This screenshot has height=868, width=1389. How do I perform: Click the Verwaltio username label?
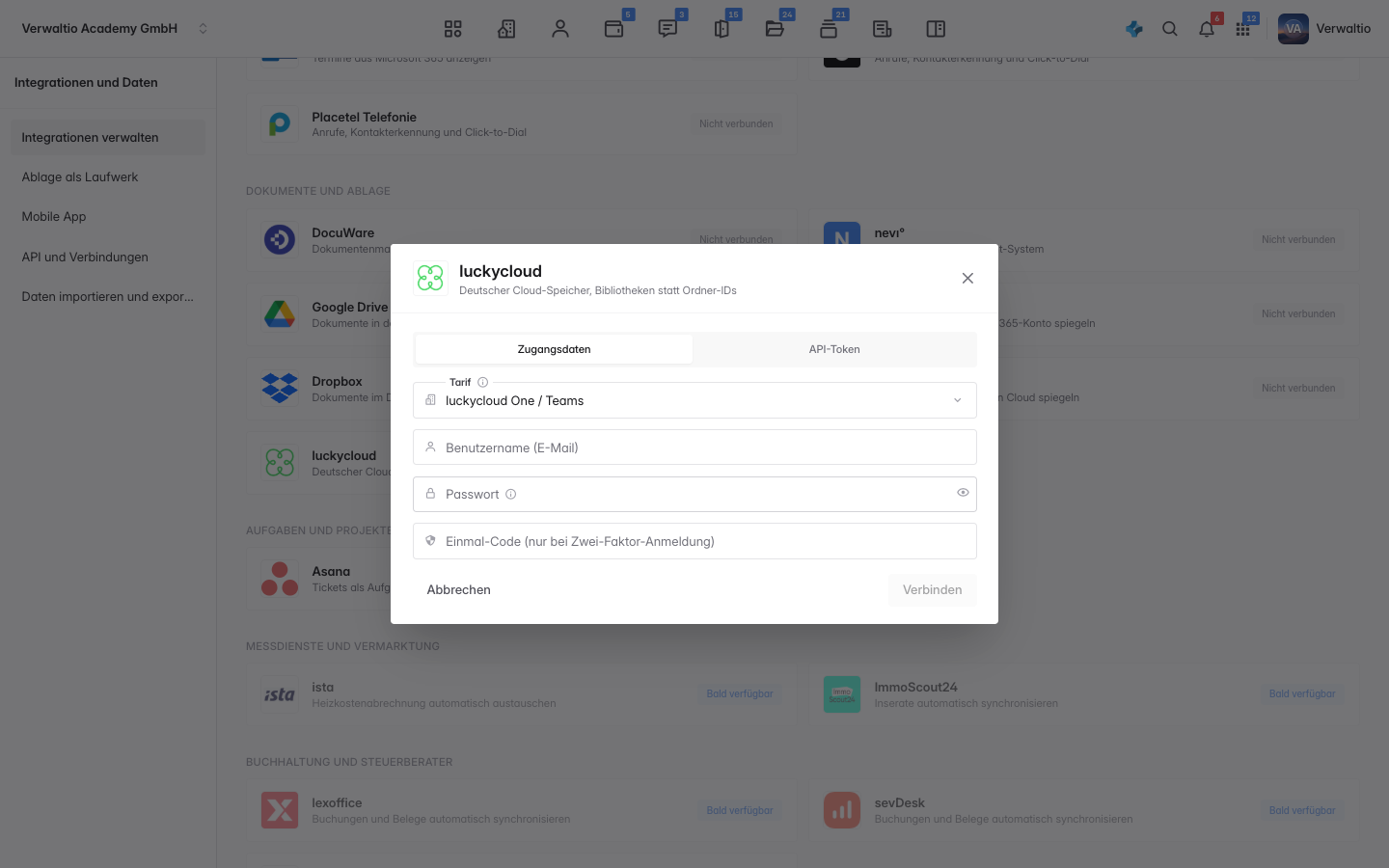[x=1343, y=29]
